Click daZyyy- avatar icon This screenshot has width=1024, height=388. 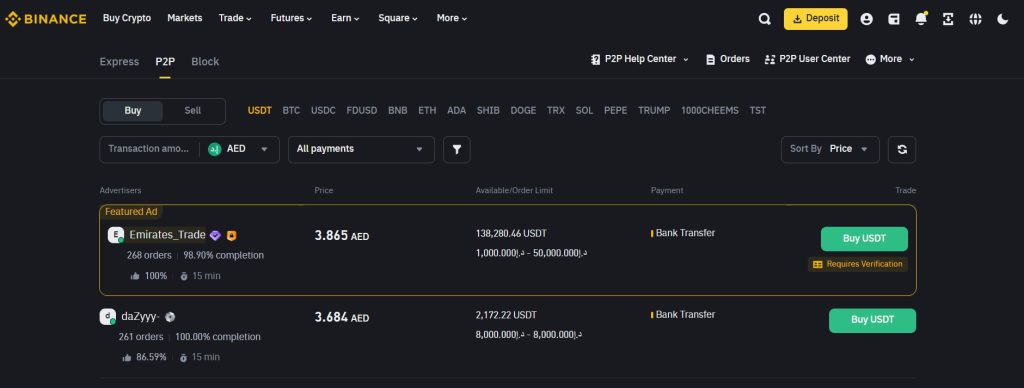click(x=108, y=317)
